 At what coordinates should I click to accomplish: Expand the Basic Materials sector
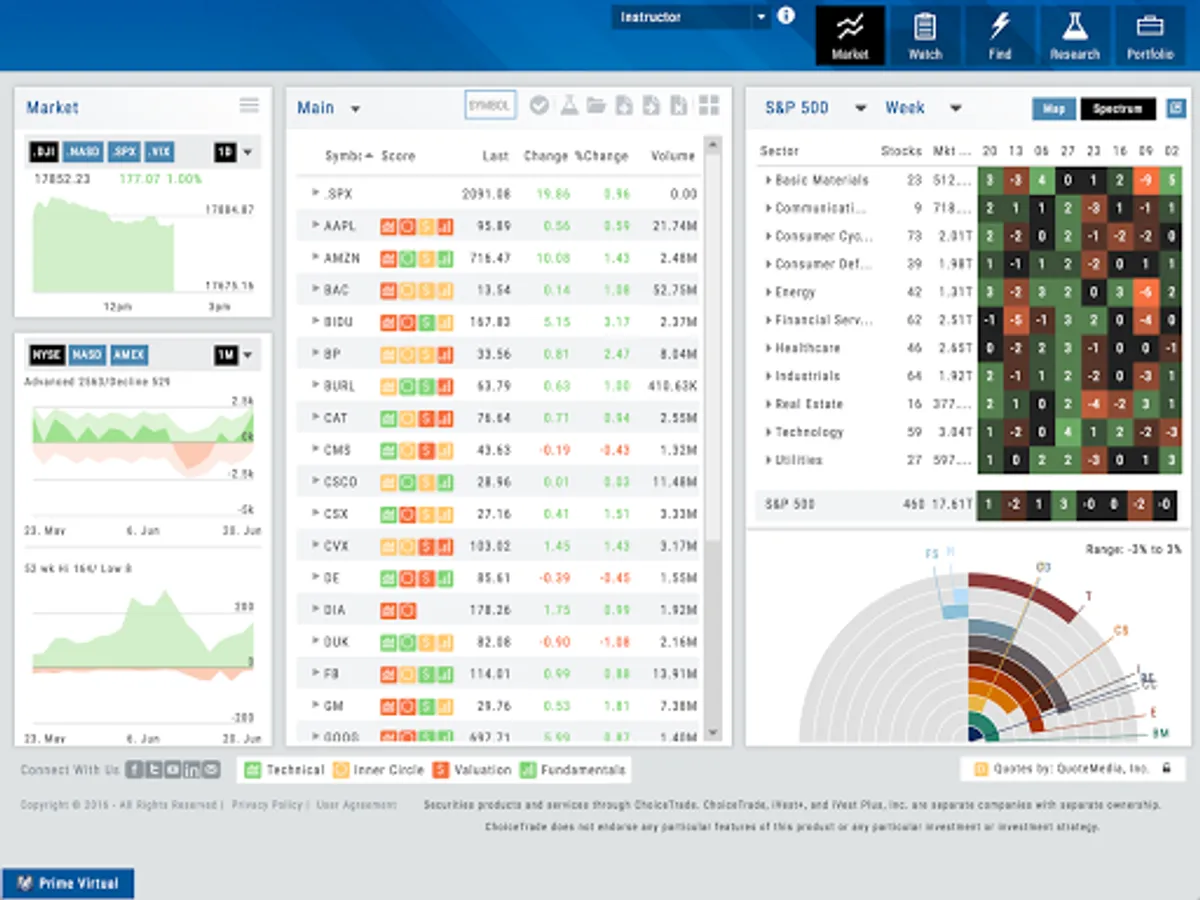768,180
